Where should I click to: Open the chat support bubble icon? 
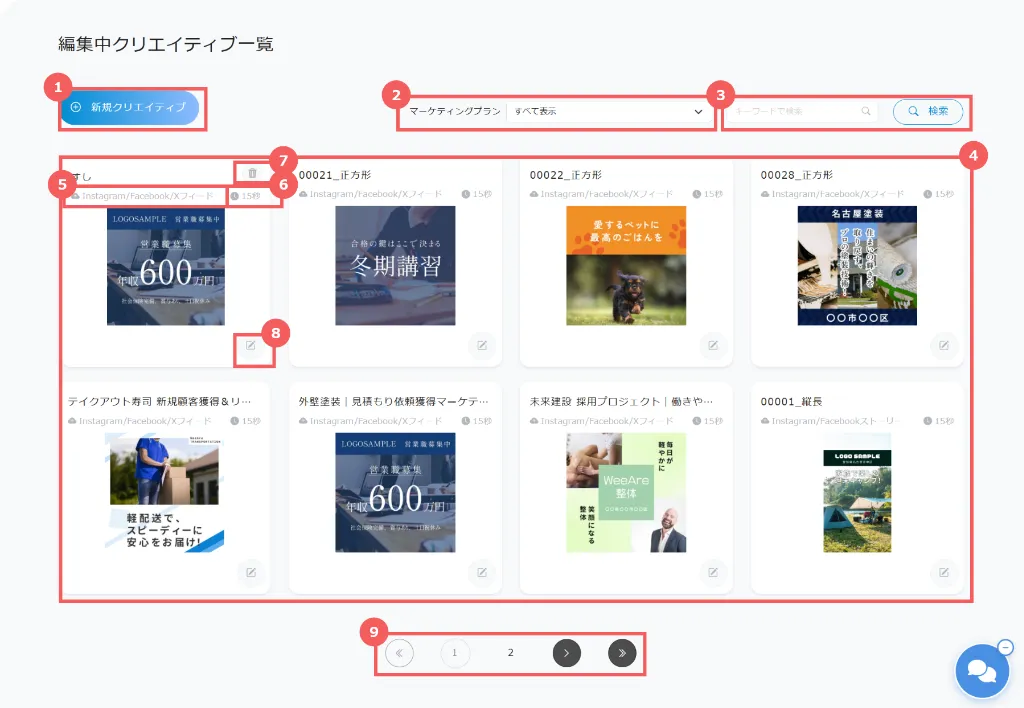pos(981,671)
